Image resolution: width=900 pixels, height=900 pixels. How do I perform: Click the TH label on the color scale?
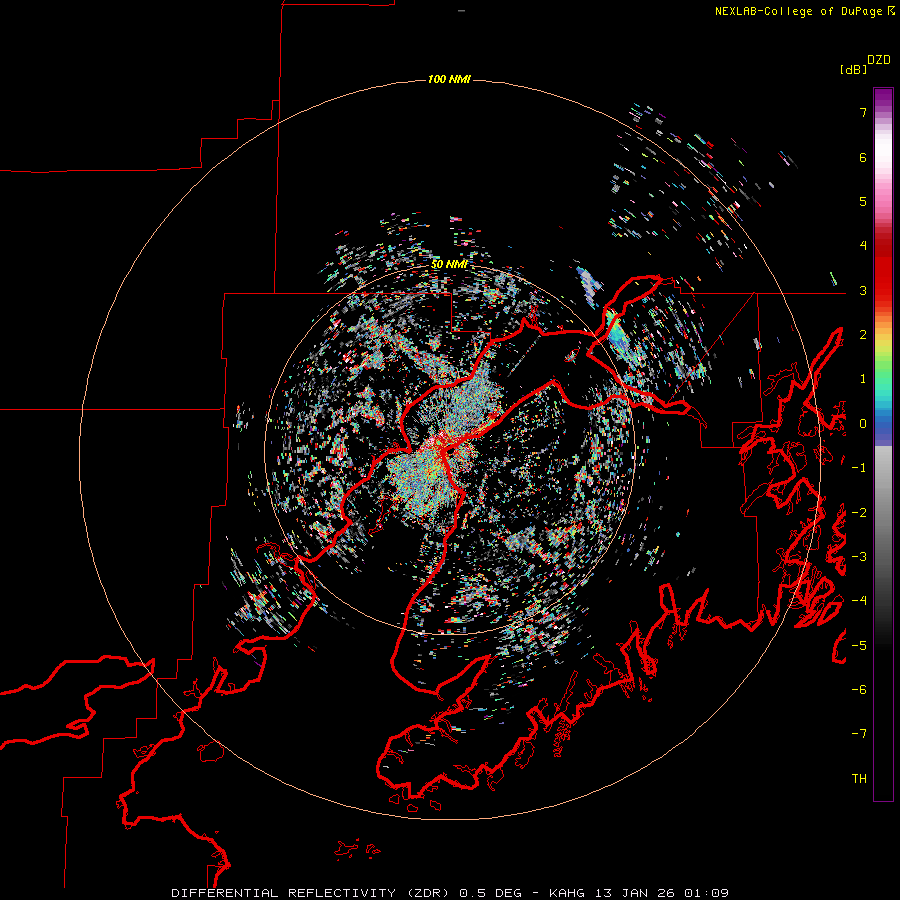coord(859,779)
